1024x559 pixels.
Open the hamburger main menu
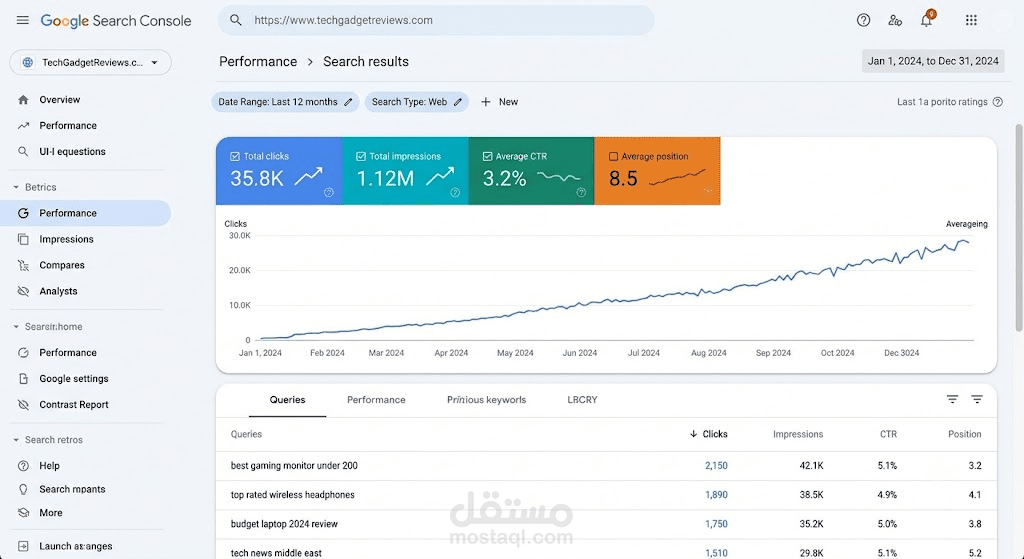(x=23, y=20)
